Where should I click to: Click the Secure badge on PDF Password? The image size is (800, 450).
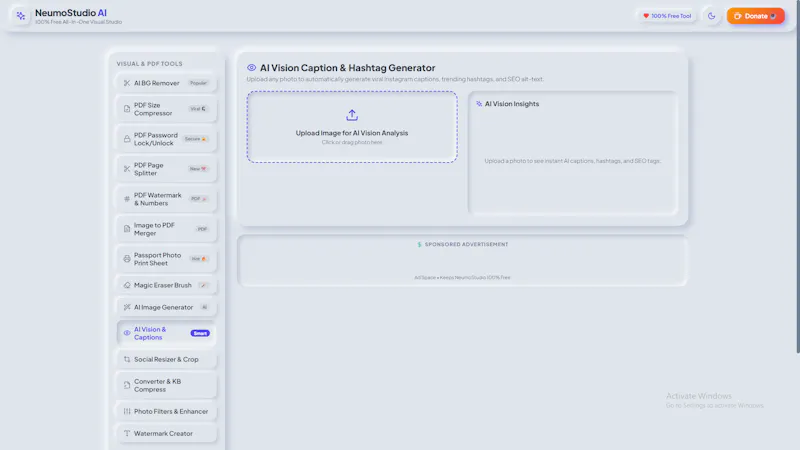[196, 139]
